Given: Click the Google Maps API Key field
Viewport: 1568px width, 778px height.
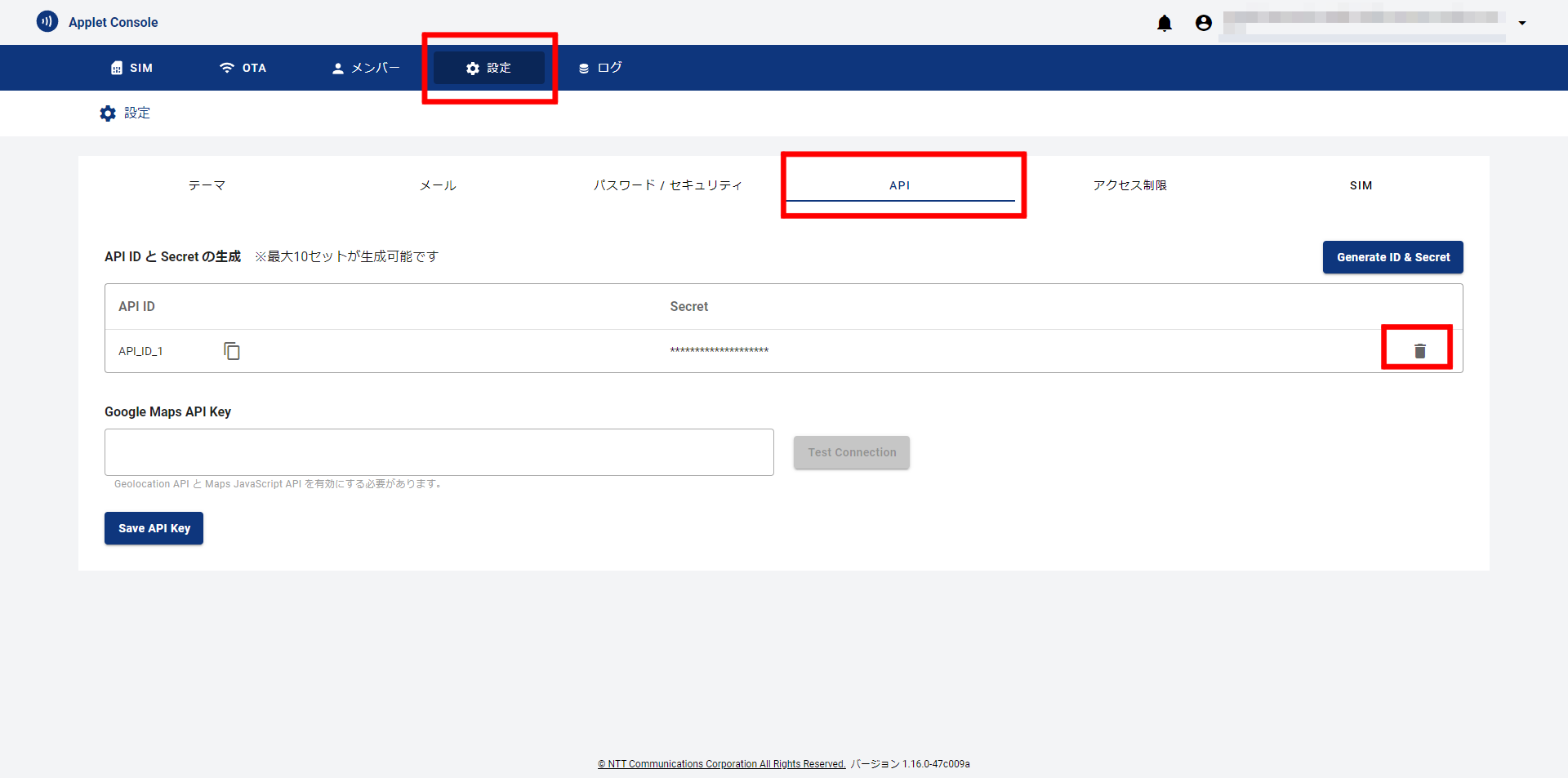Looking at the screenshot, I should point(439,452).
